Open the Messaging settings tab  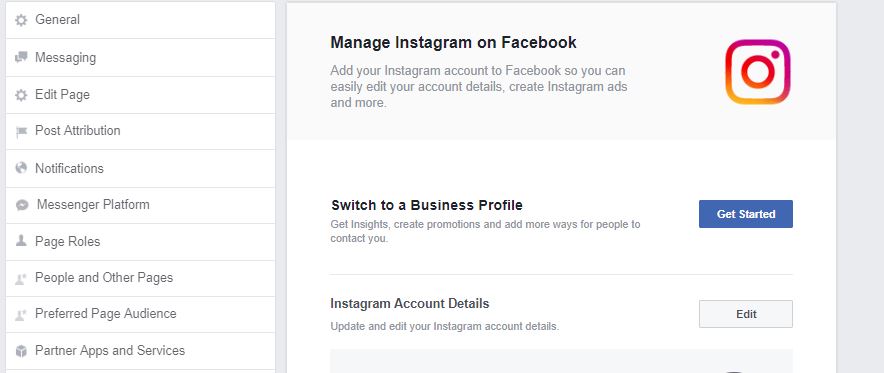[x=140, y=57]
